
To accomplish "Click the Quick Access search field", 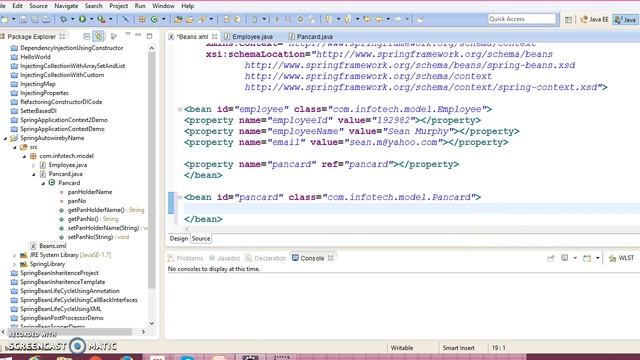I will [522, 19].
